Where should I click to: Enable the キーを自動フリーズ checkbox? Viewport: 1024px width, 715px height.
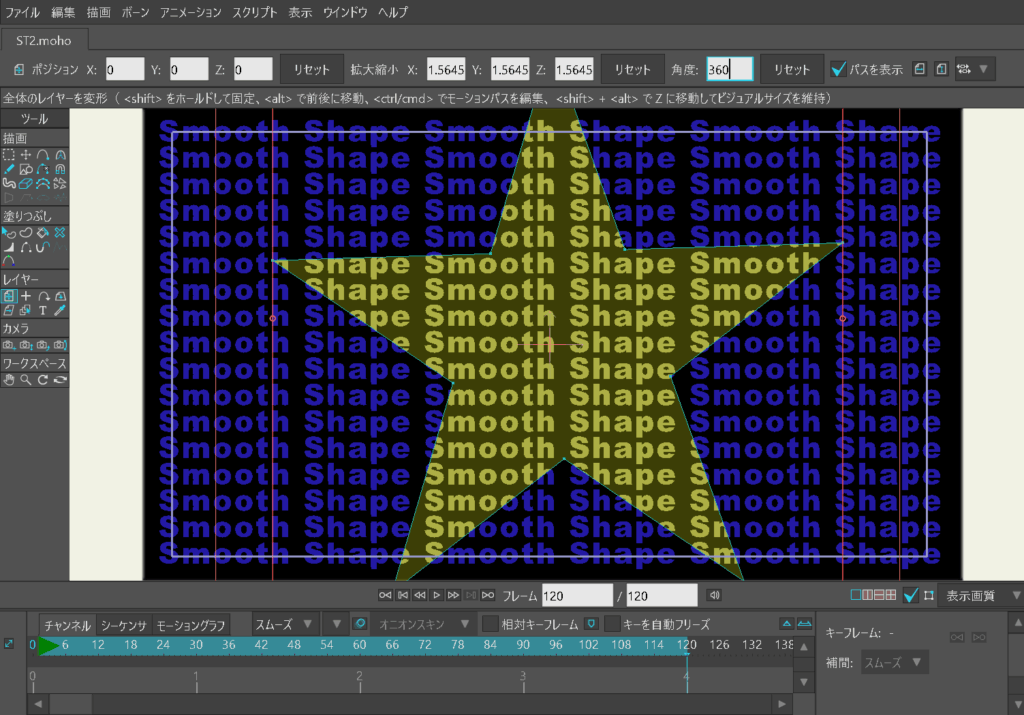611,624
